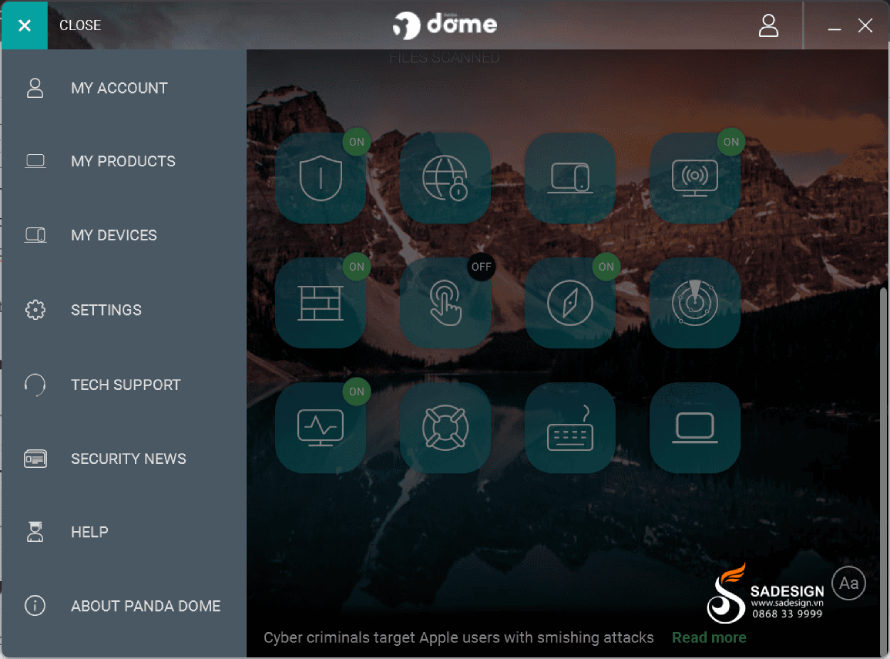
Task: Open the VPN globe-with-lock tile
Action: click(445, 178)
